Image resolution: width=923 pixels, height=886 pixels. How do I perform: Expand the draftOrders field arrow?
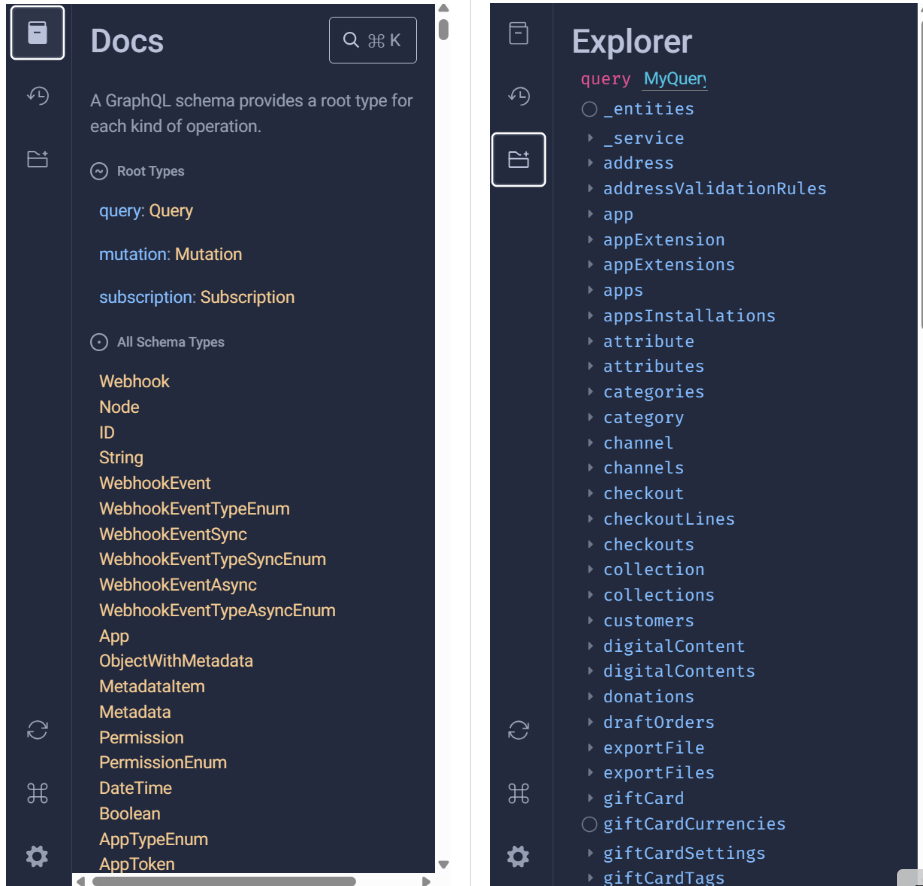591,722
